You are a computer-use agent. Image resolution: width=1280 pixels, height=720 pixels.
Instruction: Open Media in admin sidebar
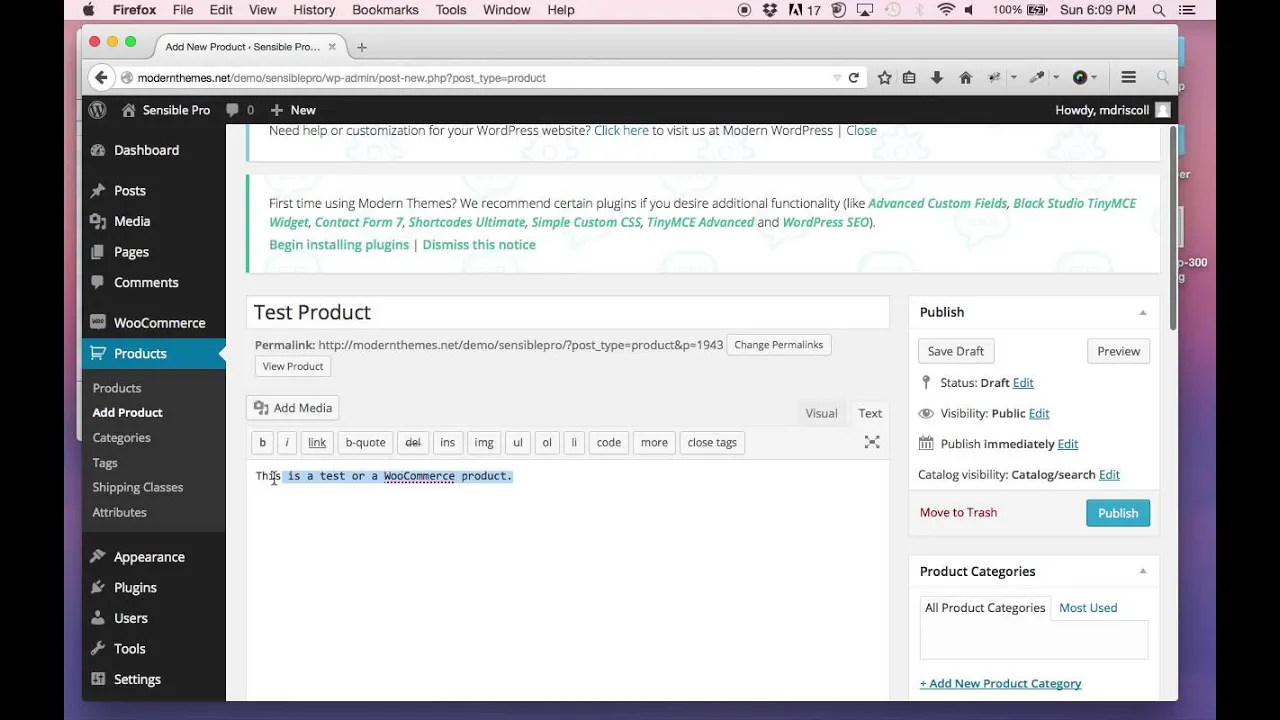(x=131, y=221)
